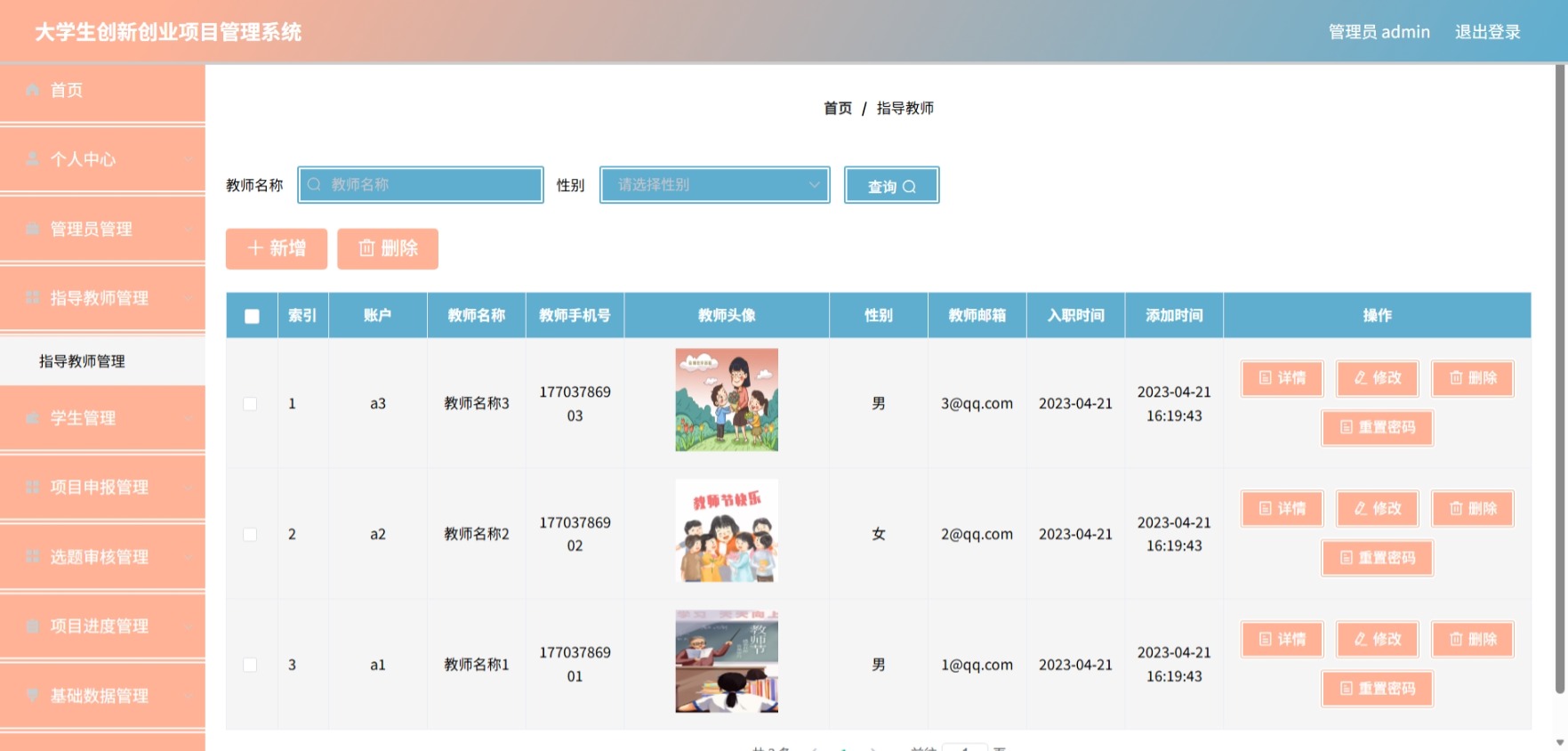Open 学生管理 menu item
The width and height of the screenshot is (1568, 751).
pyautogui.click(x=102, y=418)
